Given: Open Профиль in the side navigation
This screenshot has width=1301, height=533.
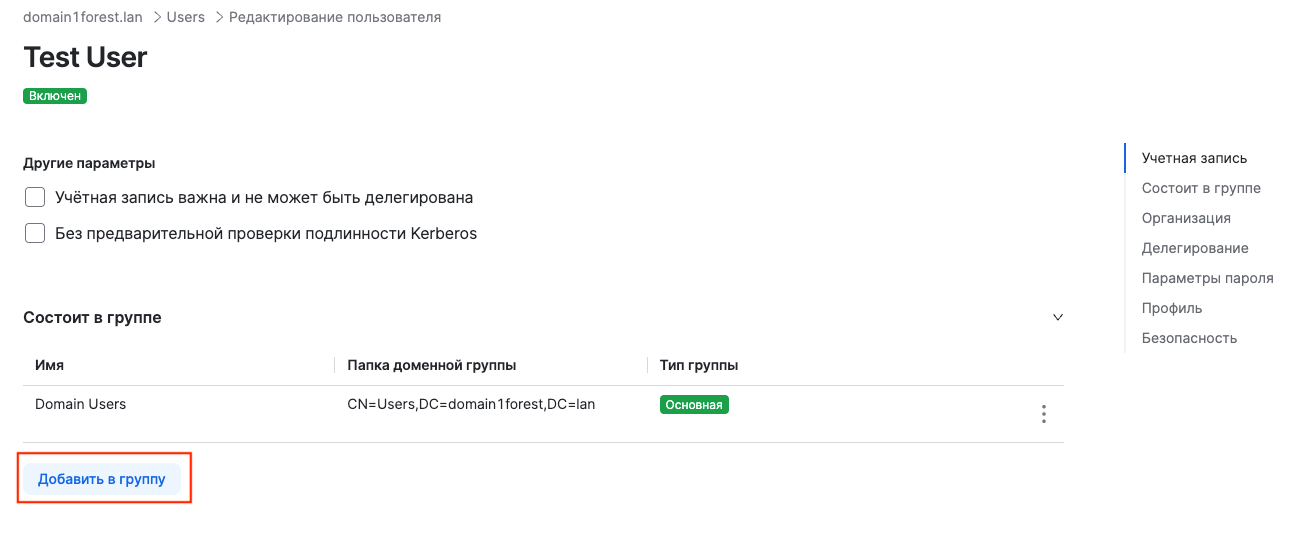Looking at the screenshot, I should (x=1172, y=308).
